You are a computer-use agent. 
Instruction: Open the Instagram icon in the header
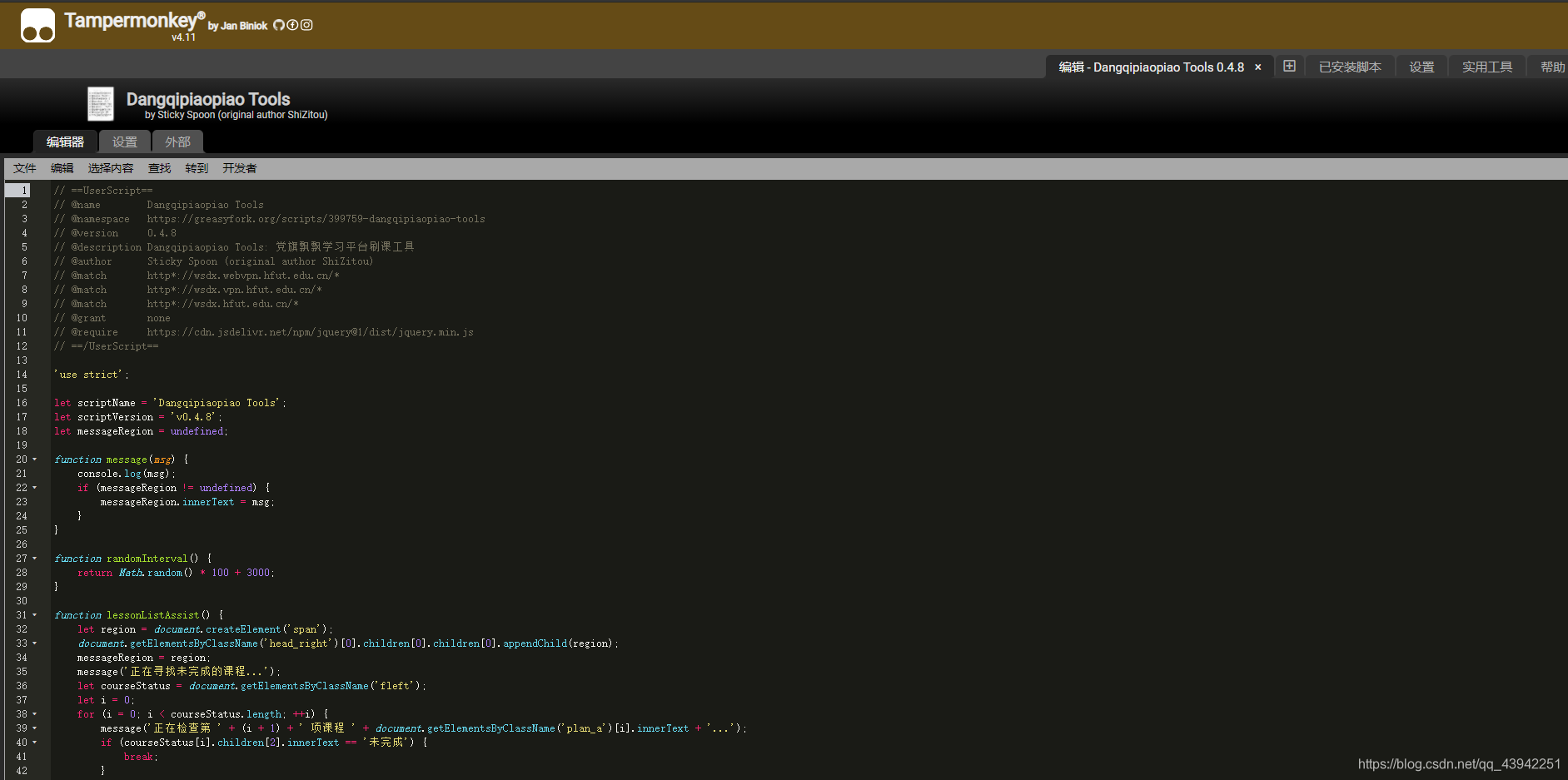pos(306,25)
